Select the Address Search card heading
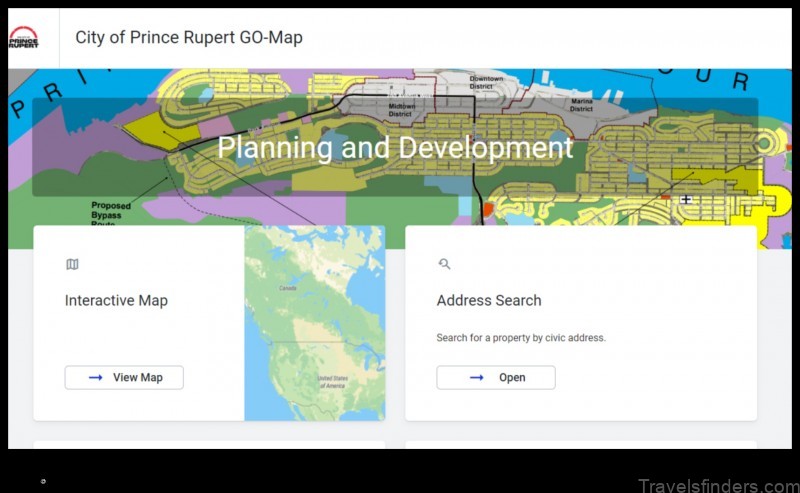Screen dimensions: 800x493 [489, 300]
